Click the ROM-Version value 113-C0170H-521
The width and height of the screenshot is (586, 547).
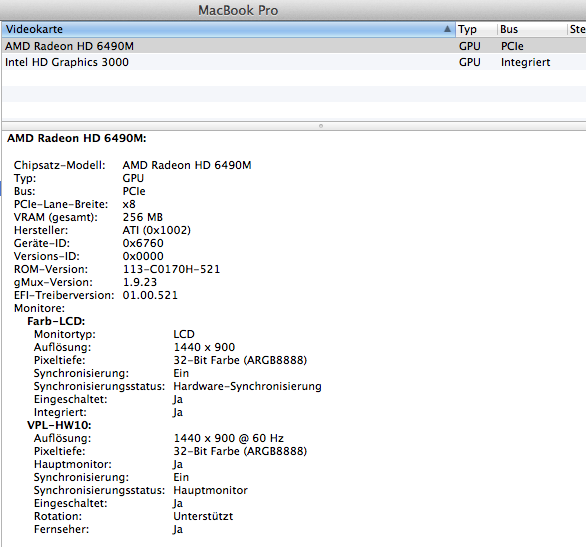pos(171,269)
